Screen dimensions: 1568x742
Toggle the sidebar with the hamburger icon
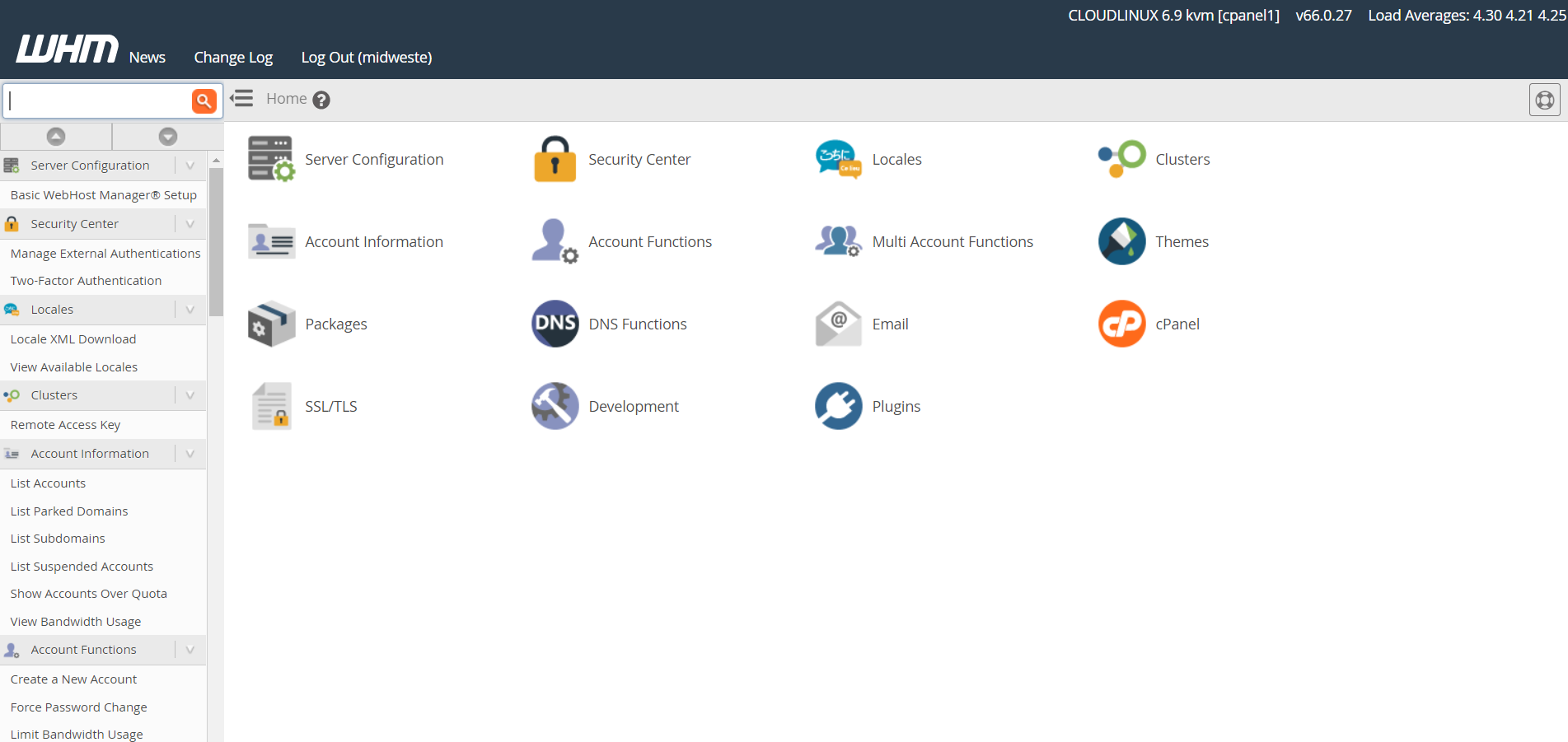pos(241,99)
